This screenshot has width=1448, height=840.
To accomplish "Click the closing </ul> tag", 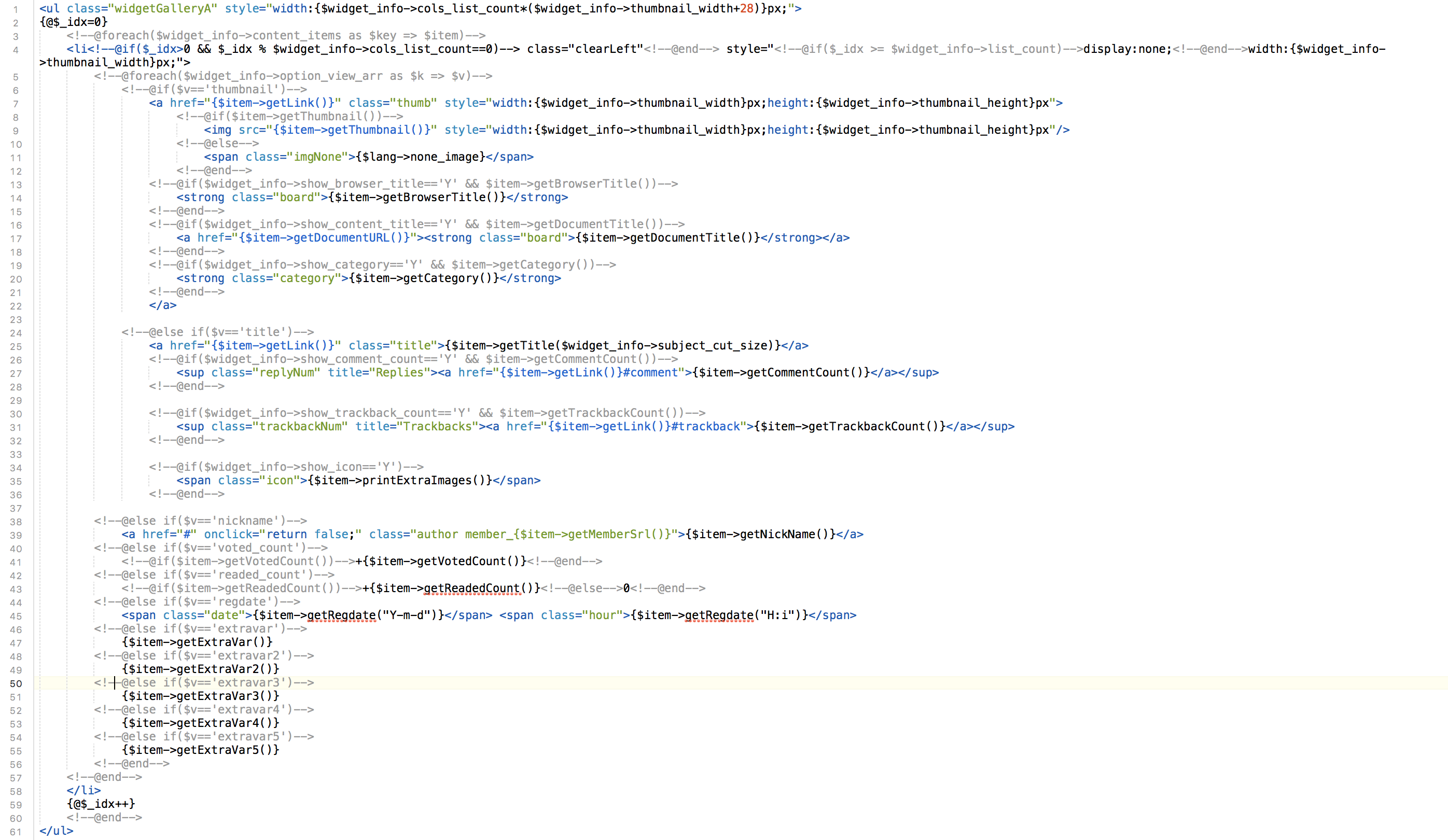I will tap(57, 831).
